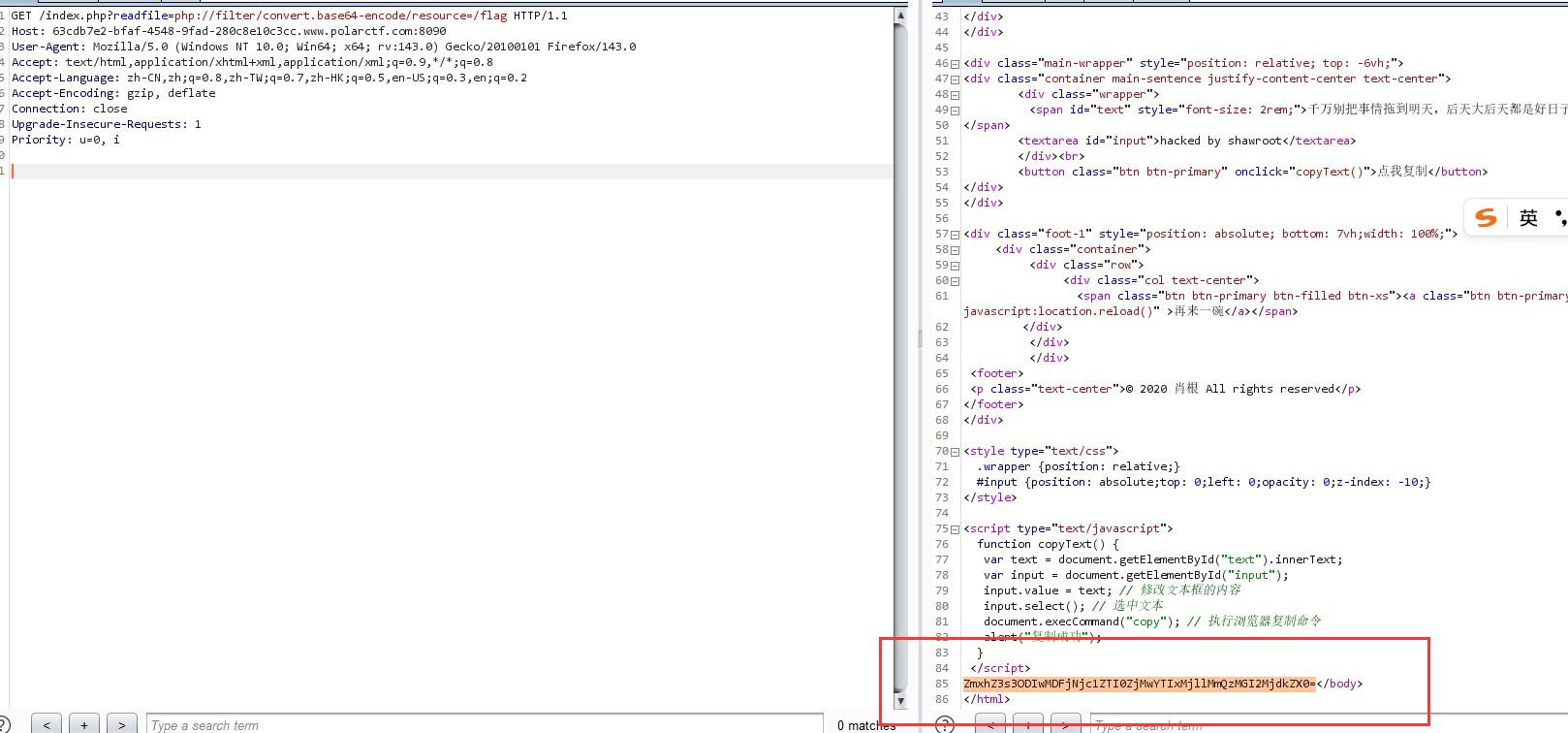Image resolution: width=1568 pixels, height=733 pixels.
Task: Click the Accept-Encoding: gzip, deflate line
Action: tap(113, 93)
